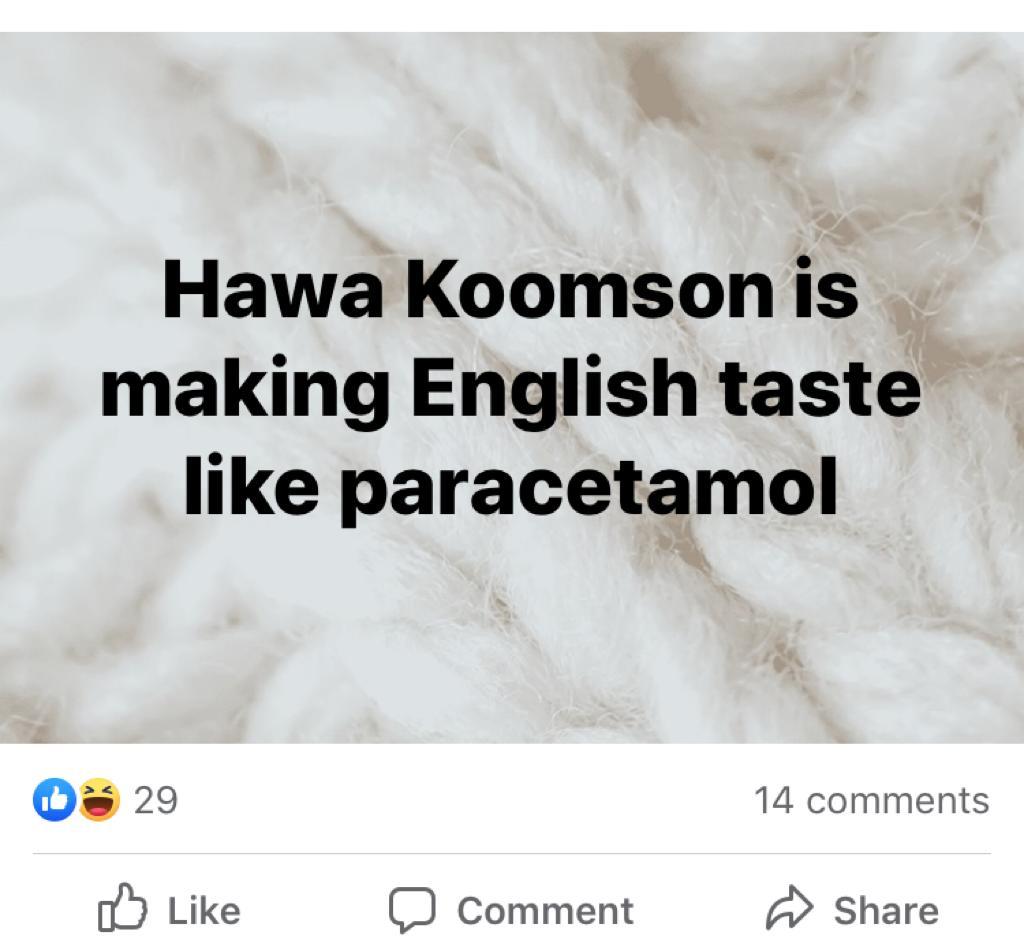Tap the Like button label
This screenshot has height=950, width=1024.
pyautogui.click(x=204, y=910)
